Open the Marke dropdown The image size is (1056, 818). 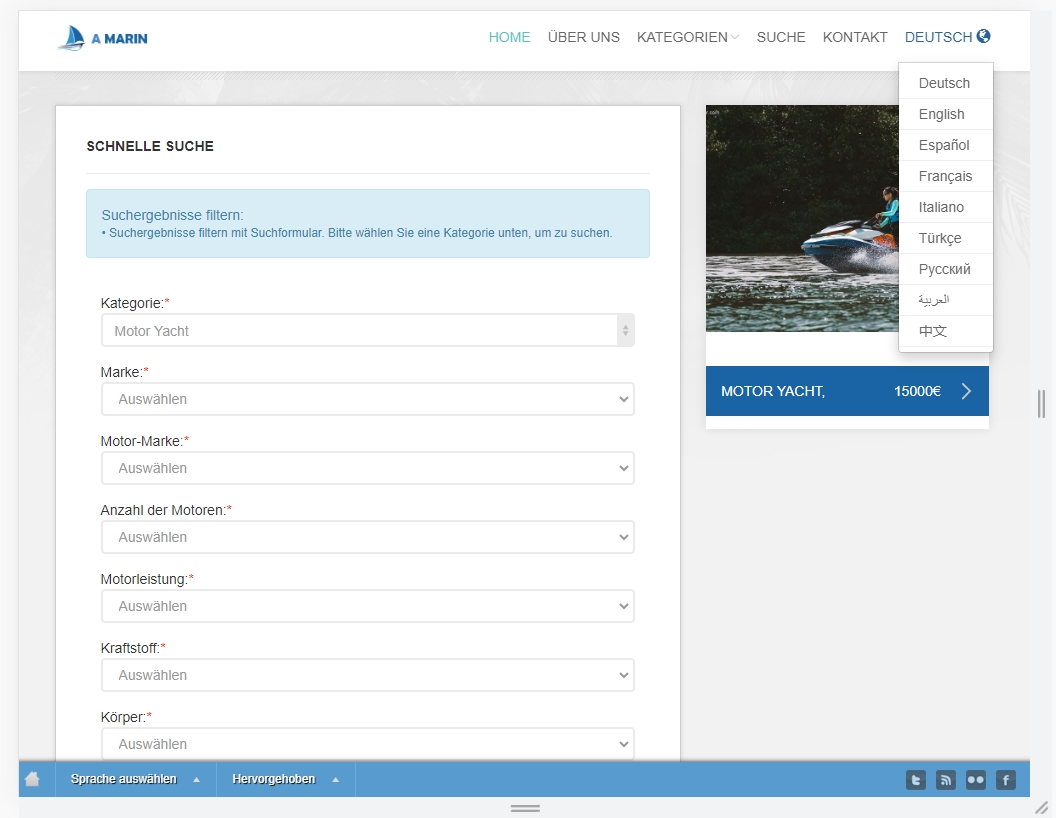[x=368, y=399]
